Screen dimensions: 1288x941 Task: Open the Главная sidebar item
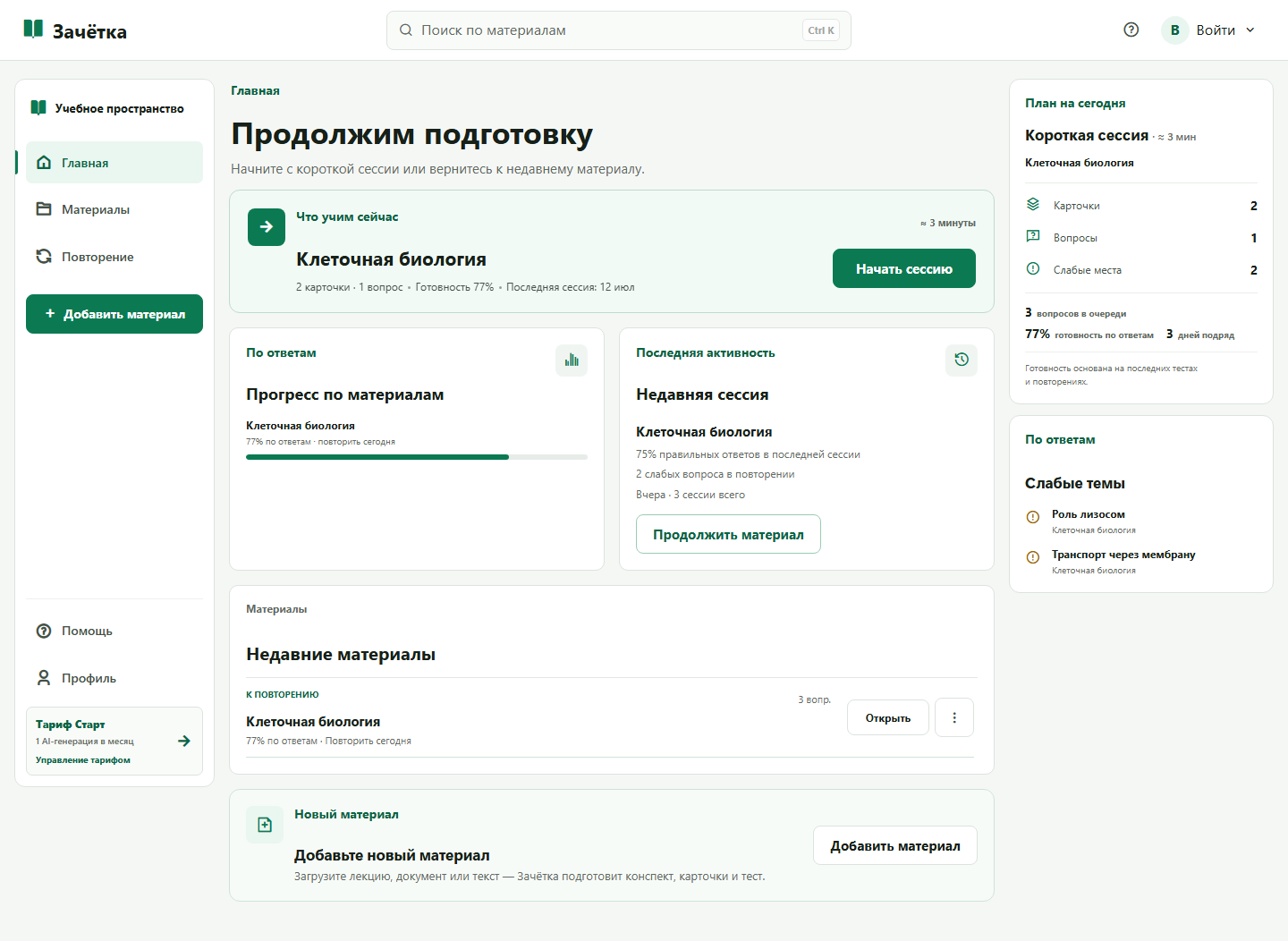tap(114, 163)
